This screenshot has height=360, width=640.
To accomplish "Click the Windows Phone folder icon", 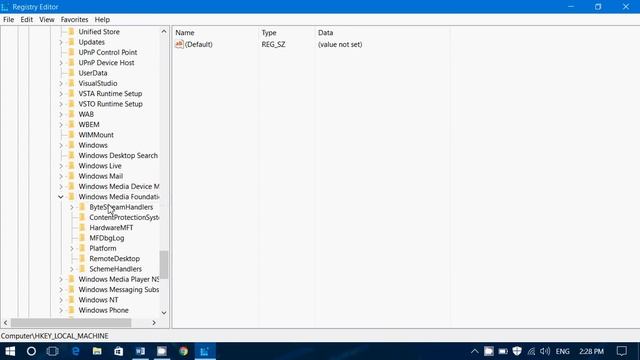I will (71, 310).
